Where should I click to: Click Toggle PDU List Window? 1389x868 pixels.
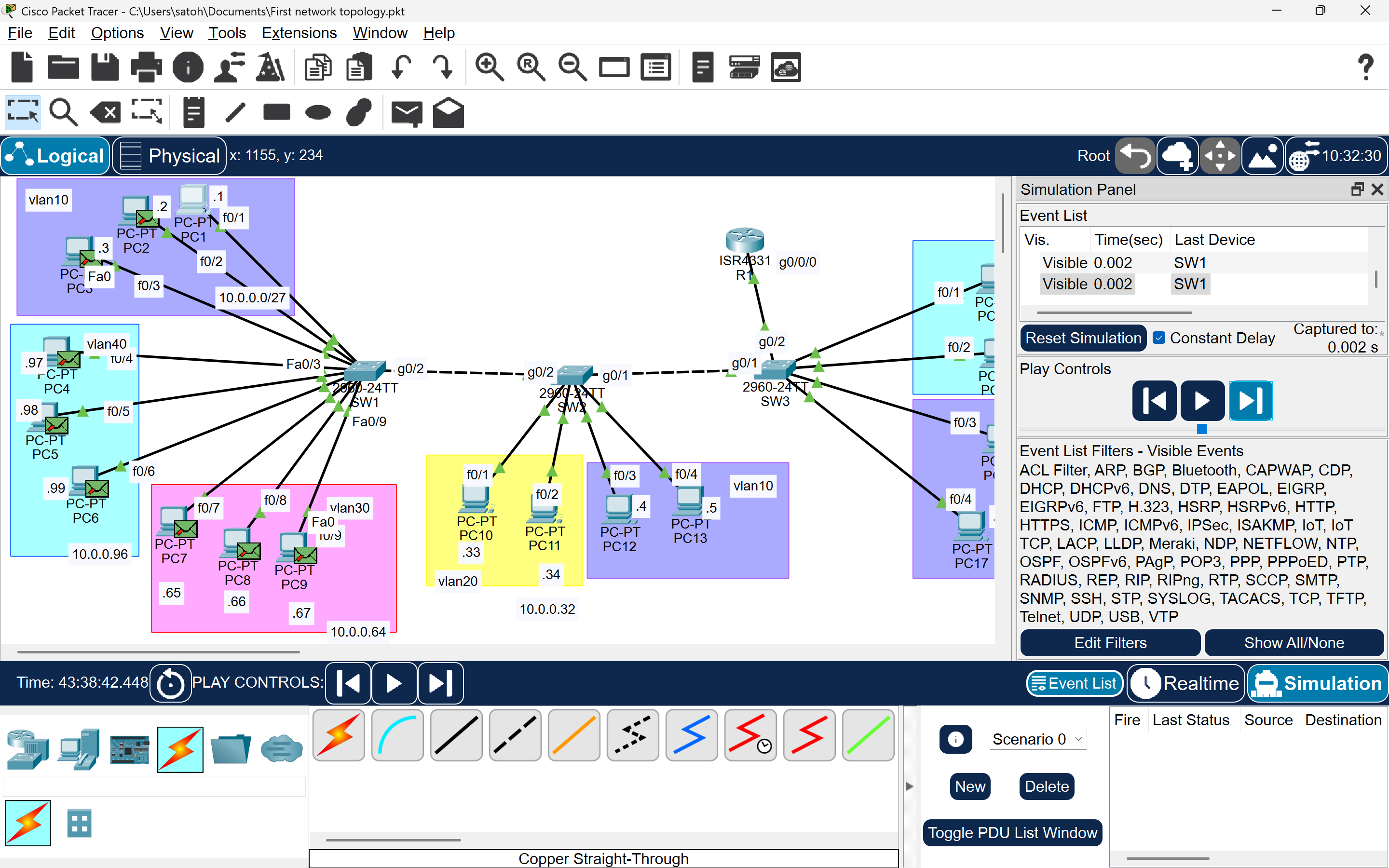1011,832
